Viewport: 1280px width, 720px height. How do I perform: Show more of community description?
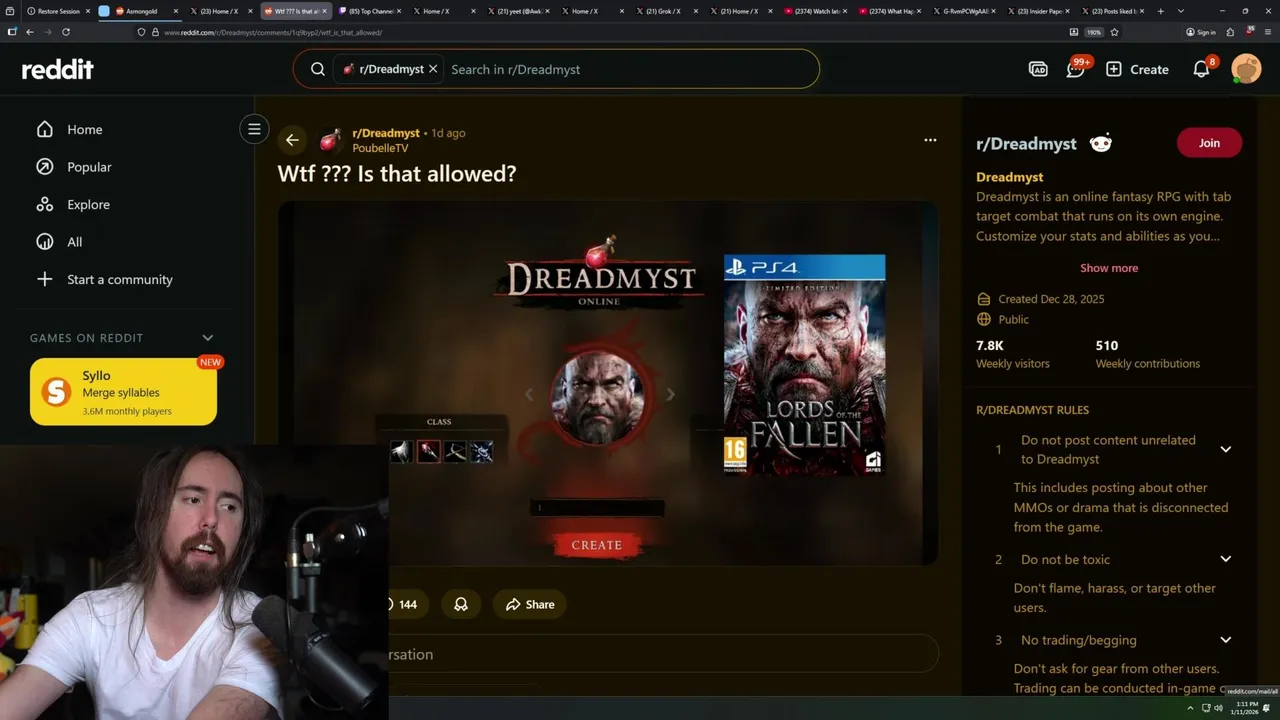[1108, 268]
